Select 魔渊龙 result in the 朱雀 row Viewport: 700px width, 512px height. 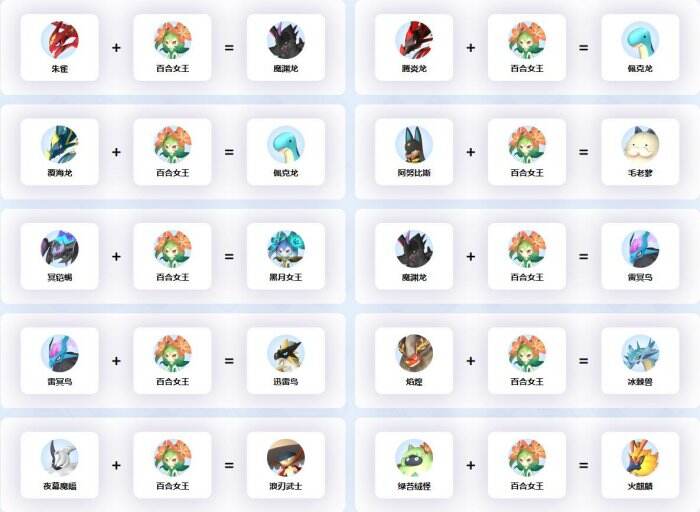[286, 47]
